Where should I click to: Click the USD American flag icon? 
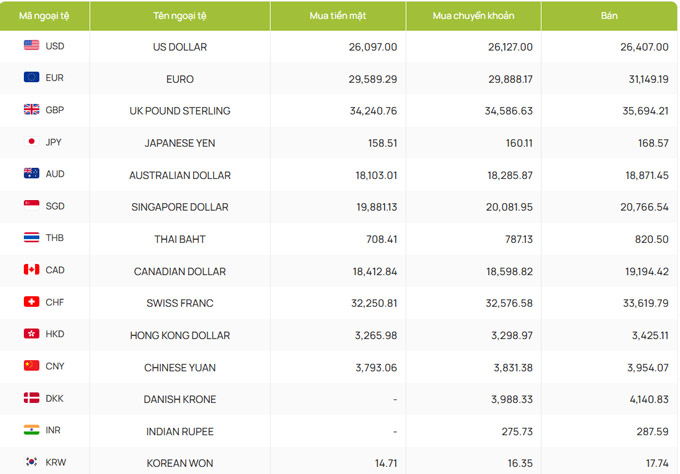(31, 45)
